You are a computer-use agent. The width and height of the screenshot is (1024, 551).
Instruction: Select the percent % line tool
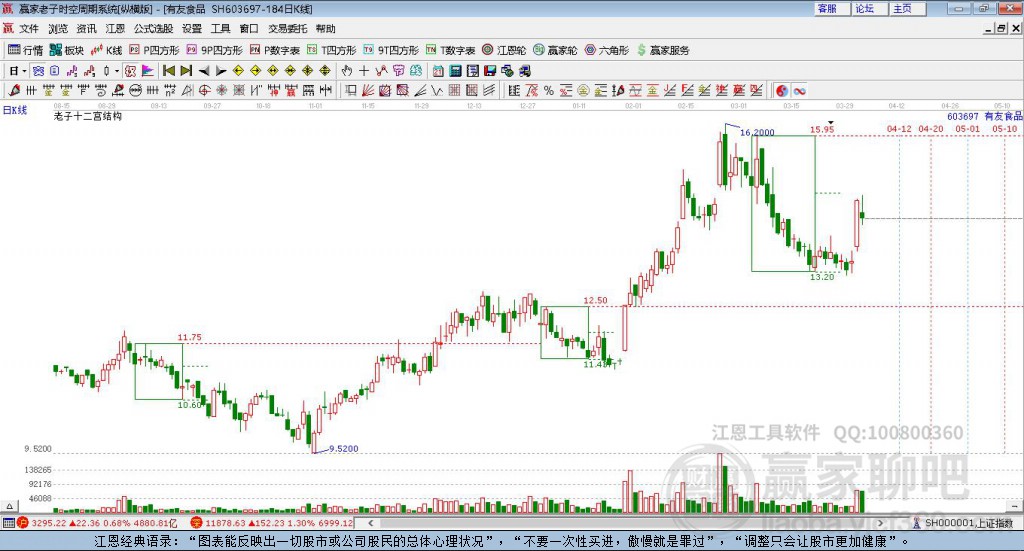(549, 91)
